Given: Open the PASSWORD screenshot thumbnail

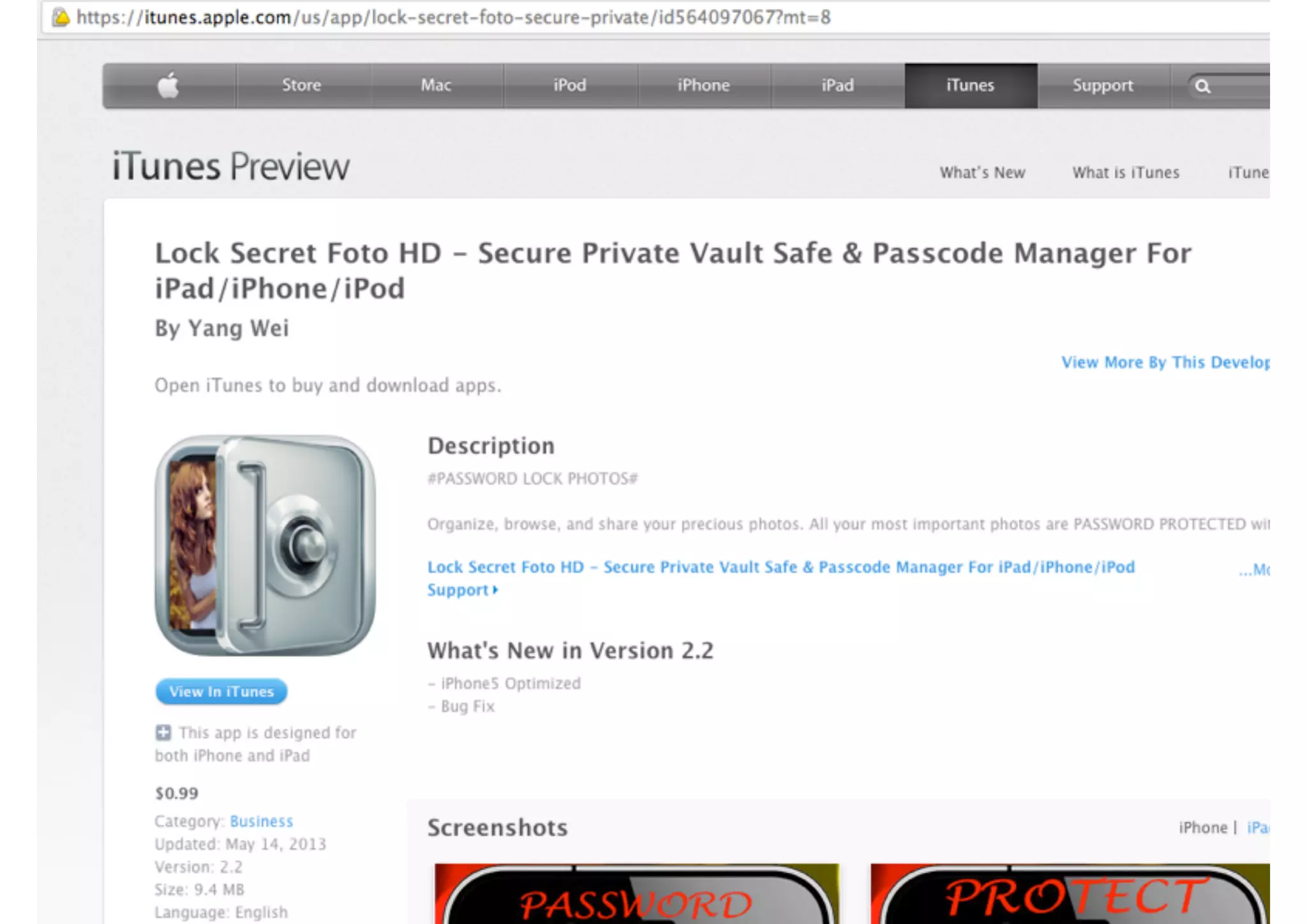Looking at the screenshot, I should click(637, 893).
